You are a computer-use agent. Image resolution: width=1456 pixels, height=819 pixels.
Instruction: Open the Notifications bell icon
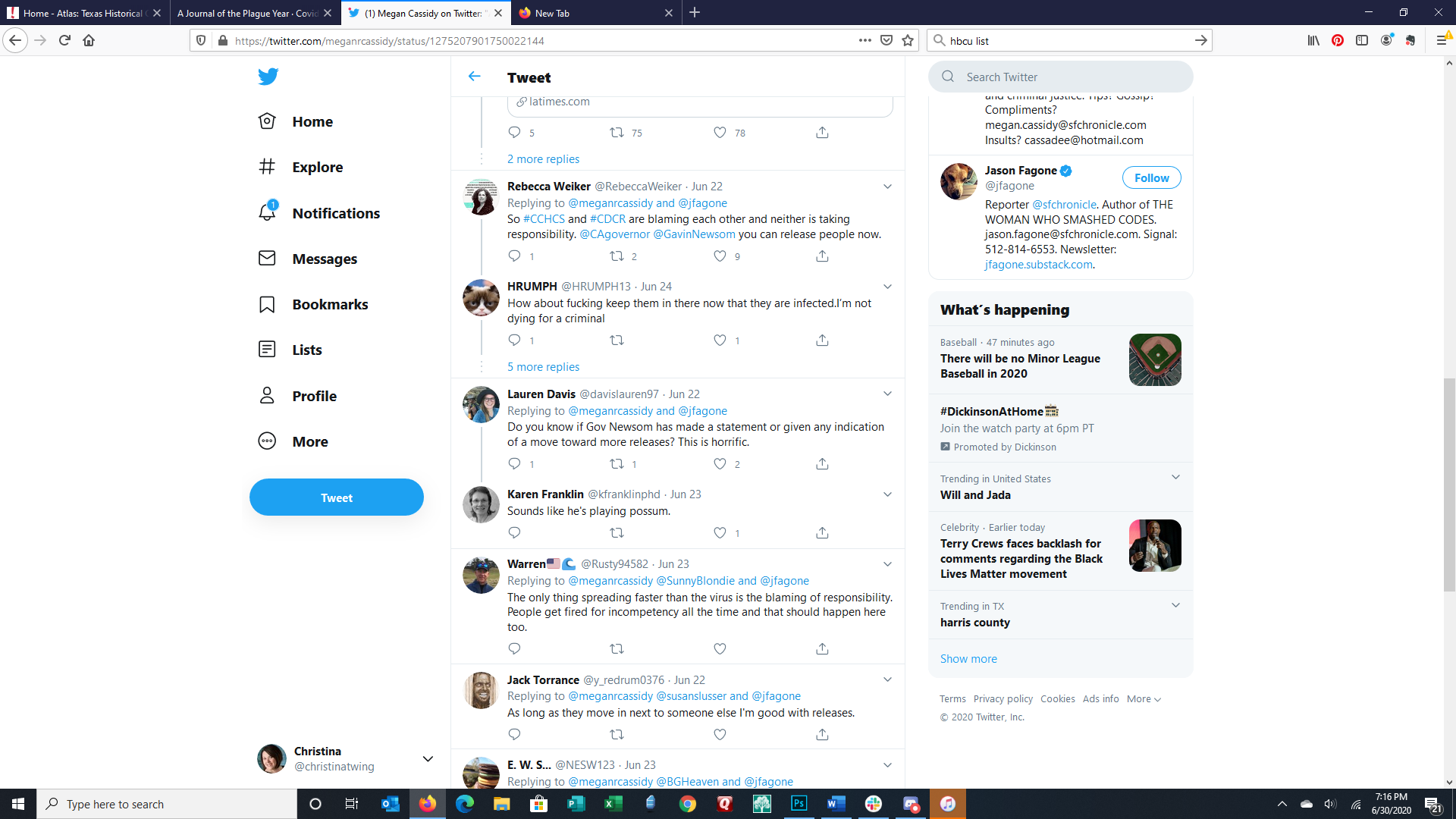(267, 212)
